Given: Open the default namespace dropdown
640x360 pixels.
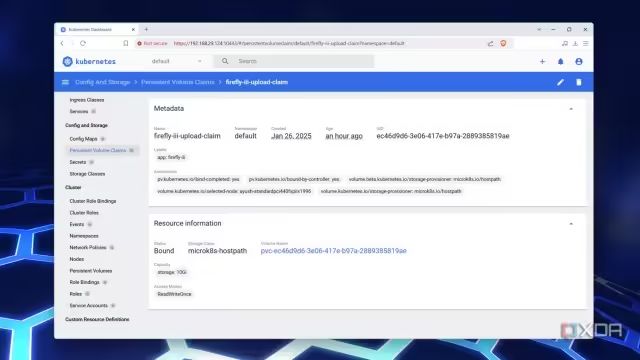Looking at the screenshot, I should tap(176, 61).
